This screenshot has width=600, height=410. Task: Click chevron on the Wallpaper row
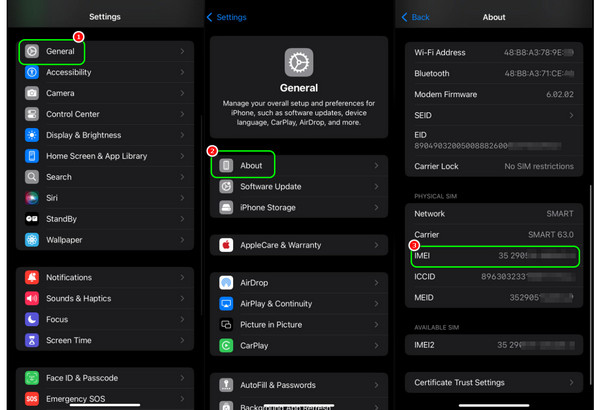click(182, 240)
